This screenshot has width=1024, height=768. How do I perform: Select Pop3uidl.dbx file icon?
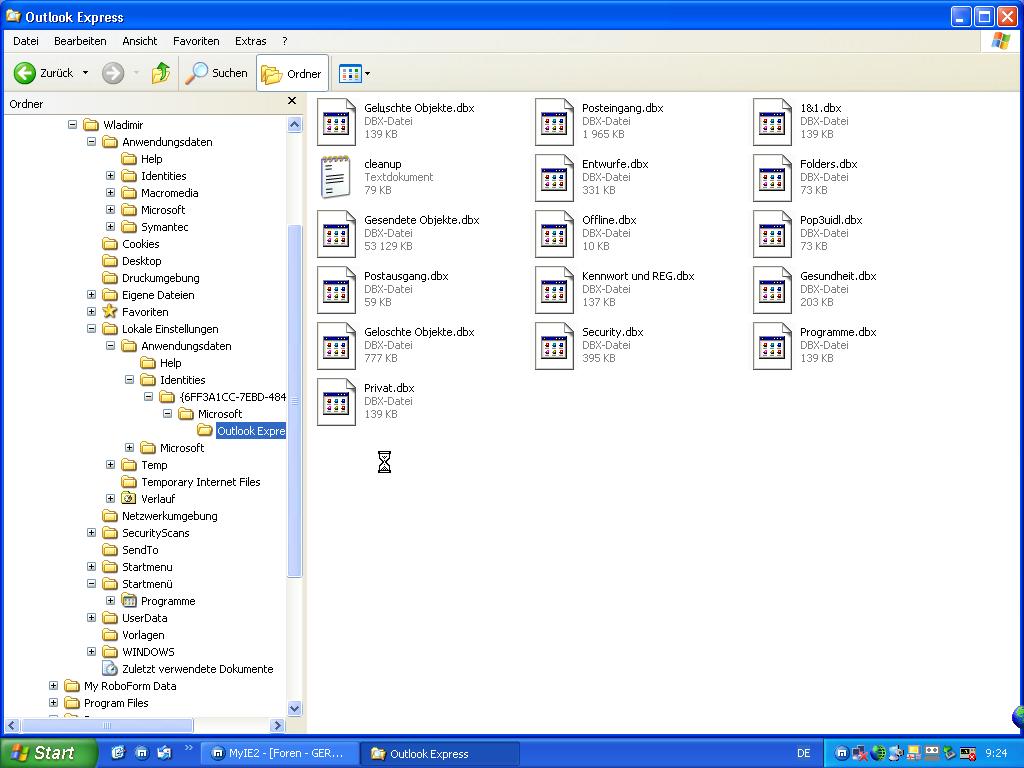pos(772,233)
